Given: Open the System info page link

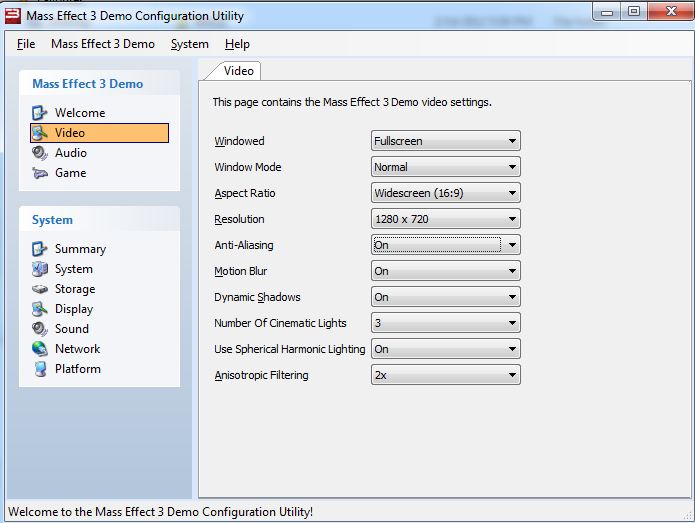Looking at the screenshot, I should (74, 269).
